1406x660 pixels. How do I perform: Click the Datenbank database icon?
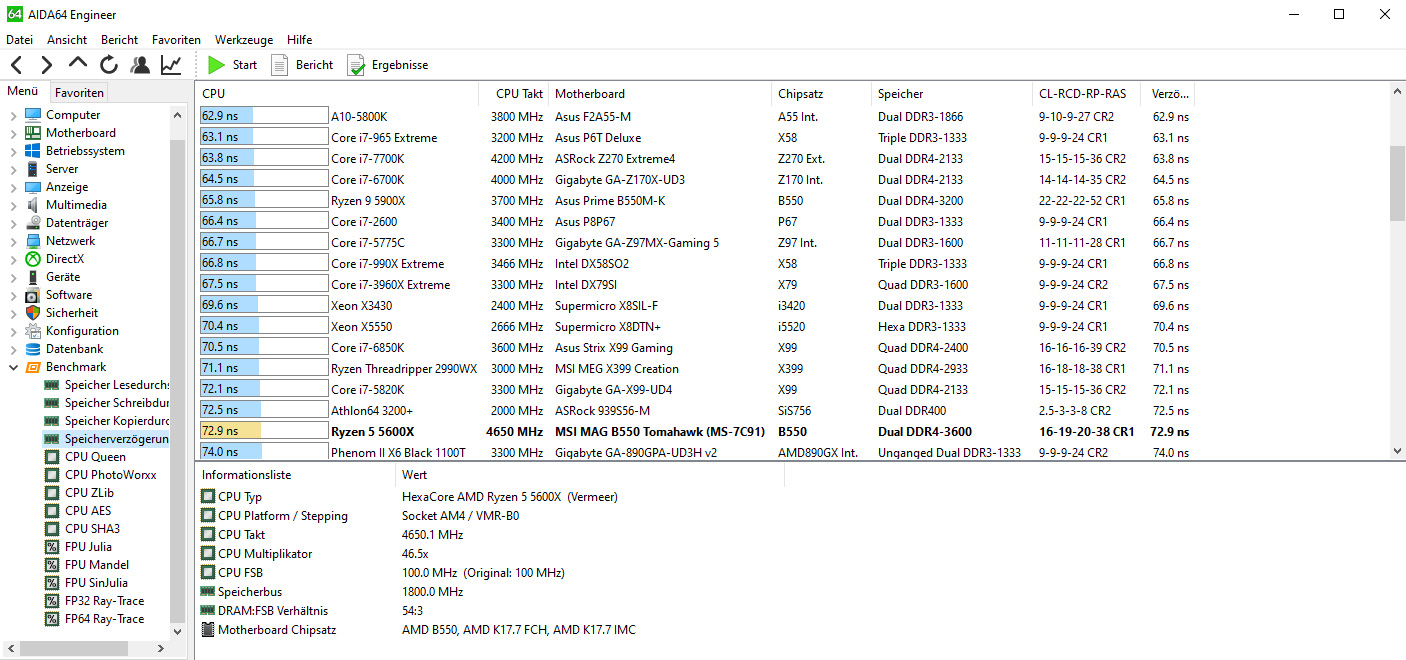pos(33,349)
